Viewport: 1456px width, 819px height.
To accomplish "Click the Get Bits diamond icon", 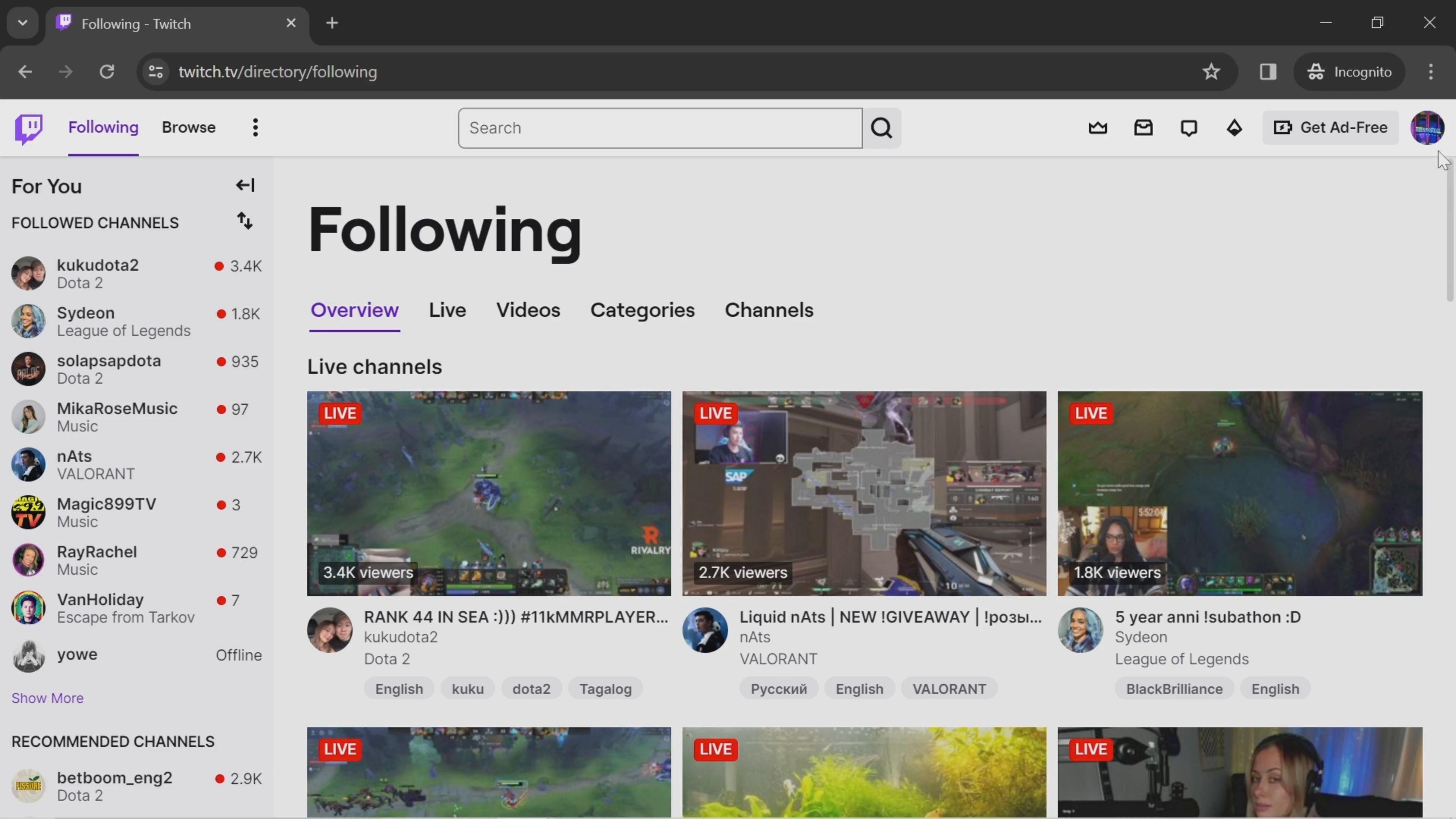I will [1234, 128].
